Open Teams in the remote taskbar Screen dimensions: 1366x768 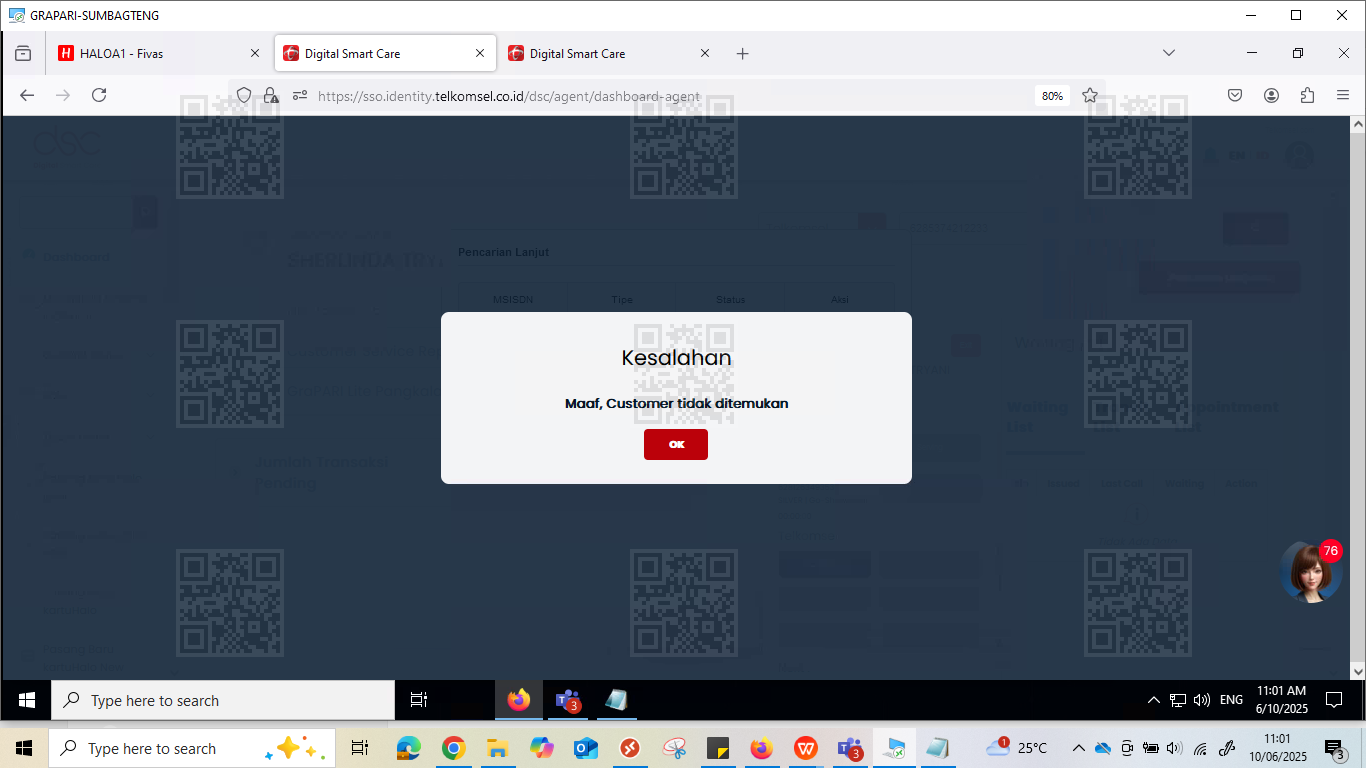coord(568,700)
